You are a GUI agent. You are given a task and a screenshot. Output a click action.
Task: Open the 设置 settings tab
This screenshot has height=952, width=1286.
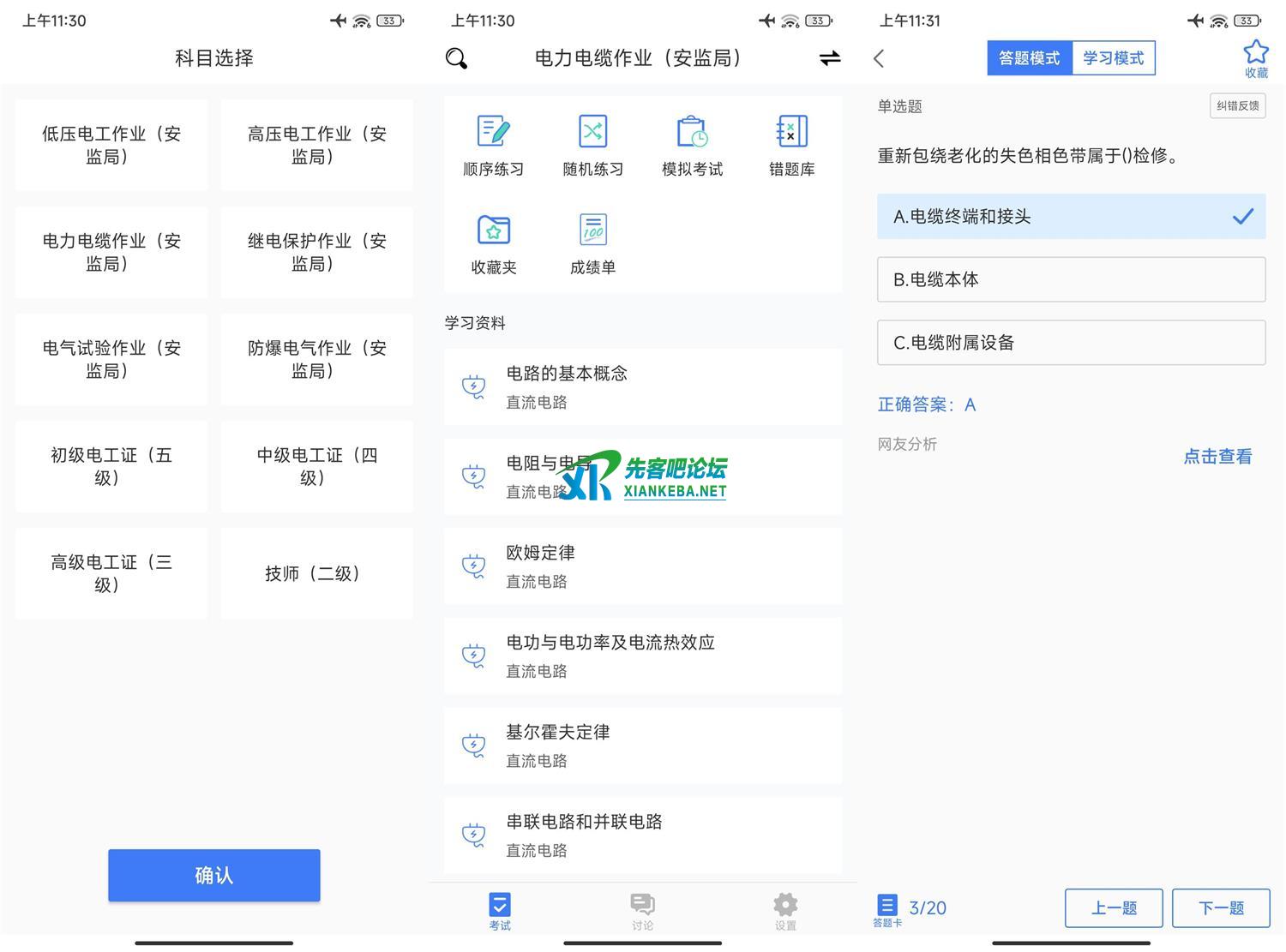785,911
